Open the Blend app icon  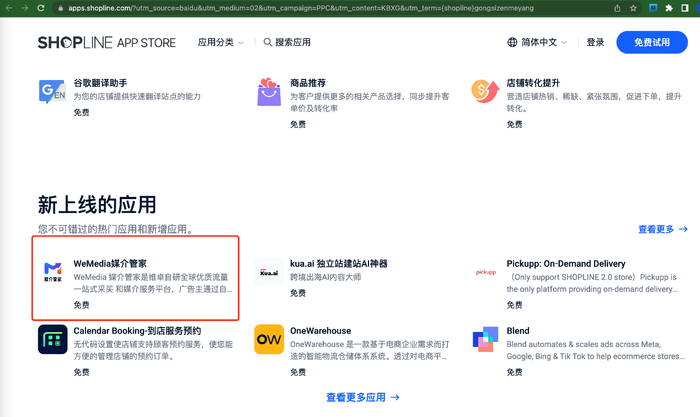pyautogui.click(x=485, y=339)
